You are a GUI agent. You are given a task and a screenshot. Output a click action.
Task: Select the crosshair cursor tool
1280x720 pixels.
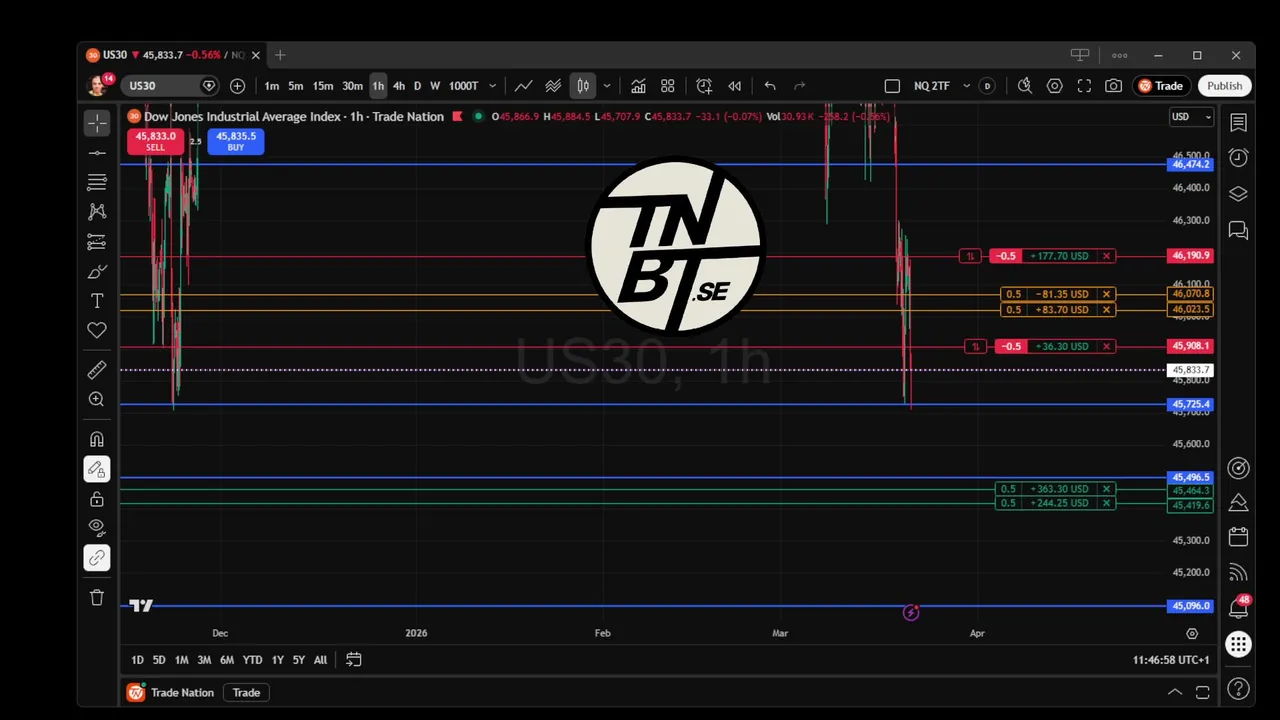click(97, 123)
